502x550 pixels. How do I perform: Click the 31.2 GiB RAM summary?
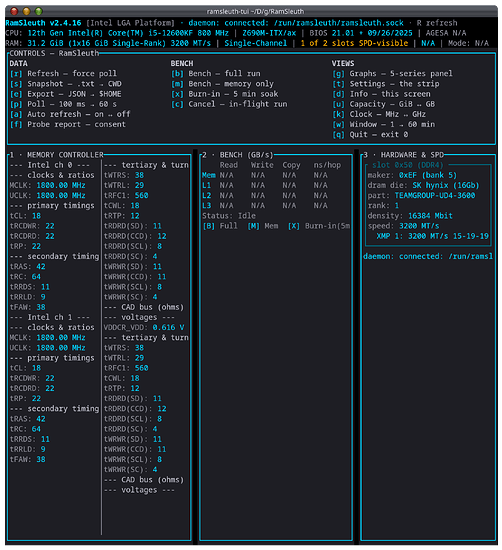pos(119,43)
